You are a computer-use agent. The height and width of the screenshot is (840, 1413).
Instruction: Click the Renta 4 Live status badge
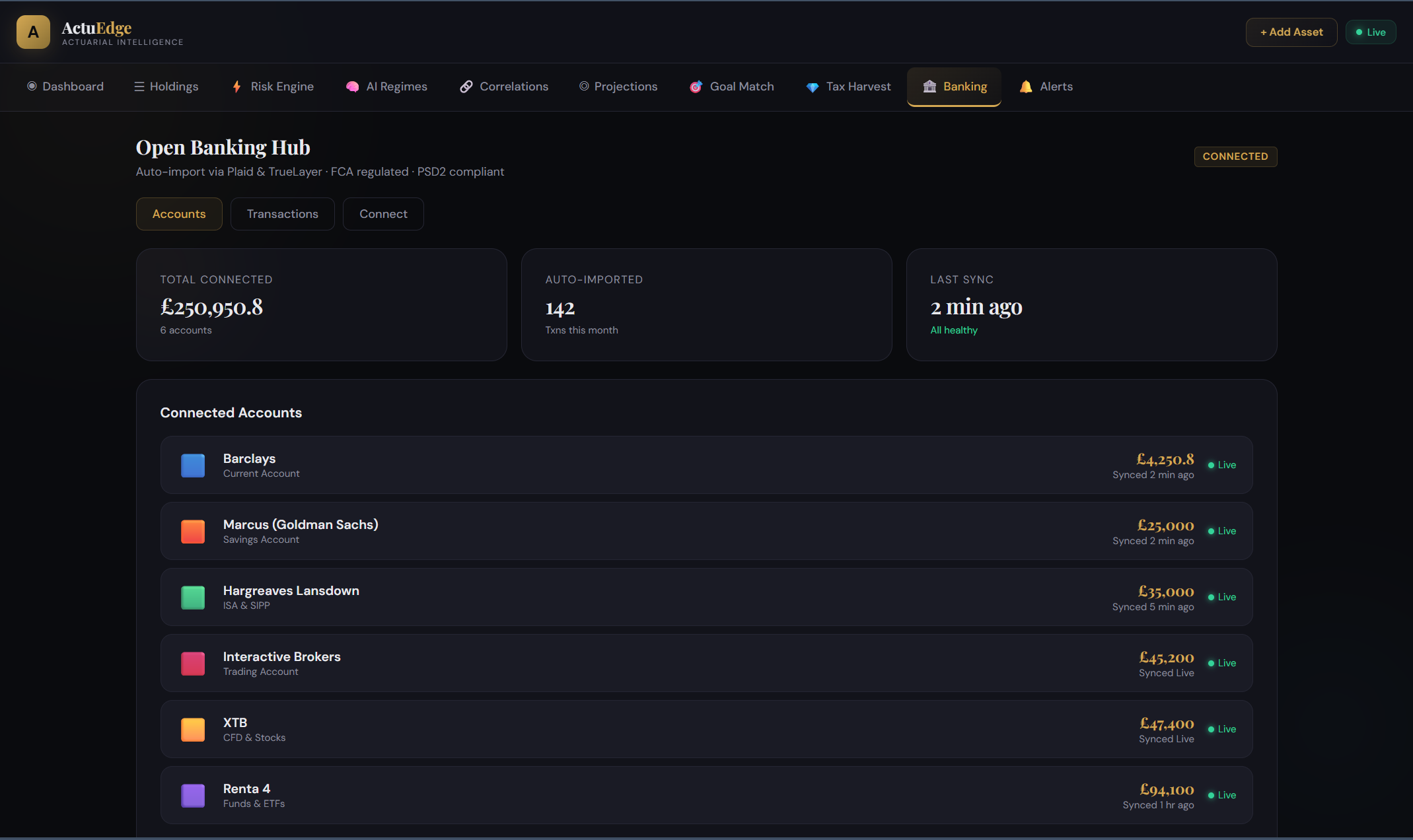[1221, 795]
